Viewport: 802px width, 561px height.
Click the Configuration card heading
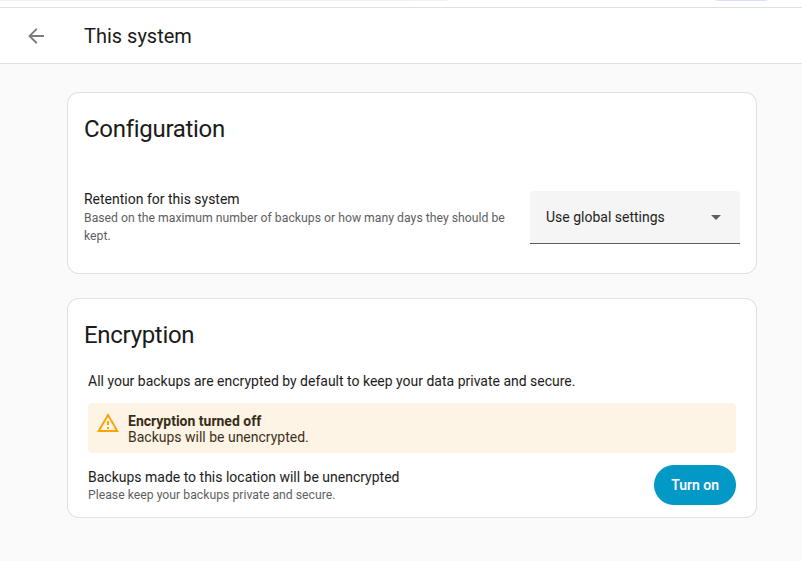(154, 129)
